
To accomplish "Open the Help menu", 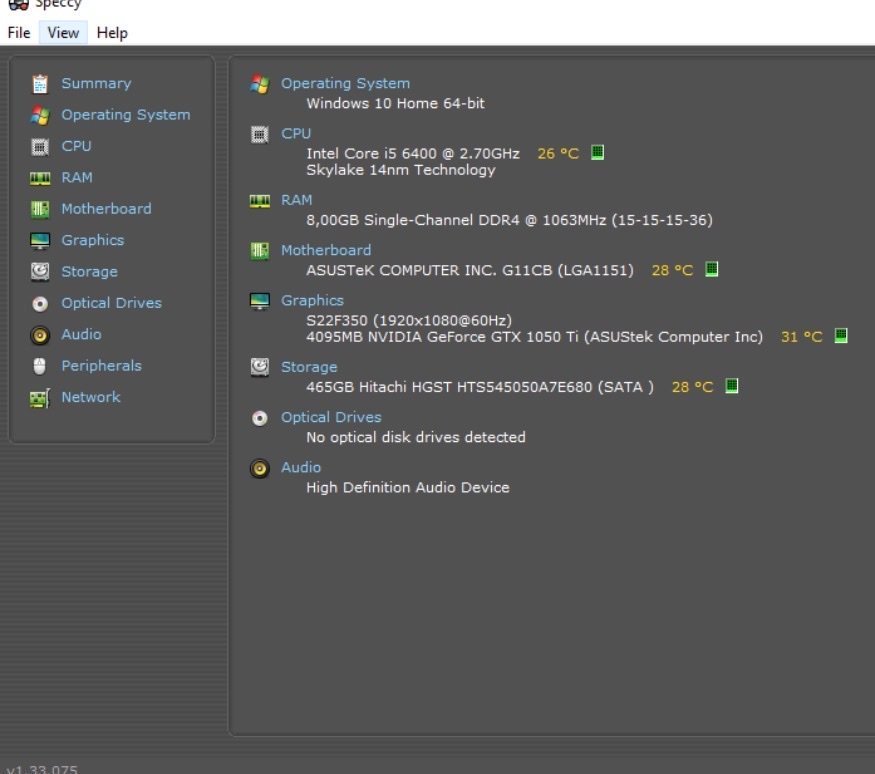I will pos(112,32).
